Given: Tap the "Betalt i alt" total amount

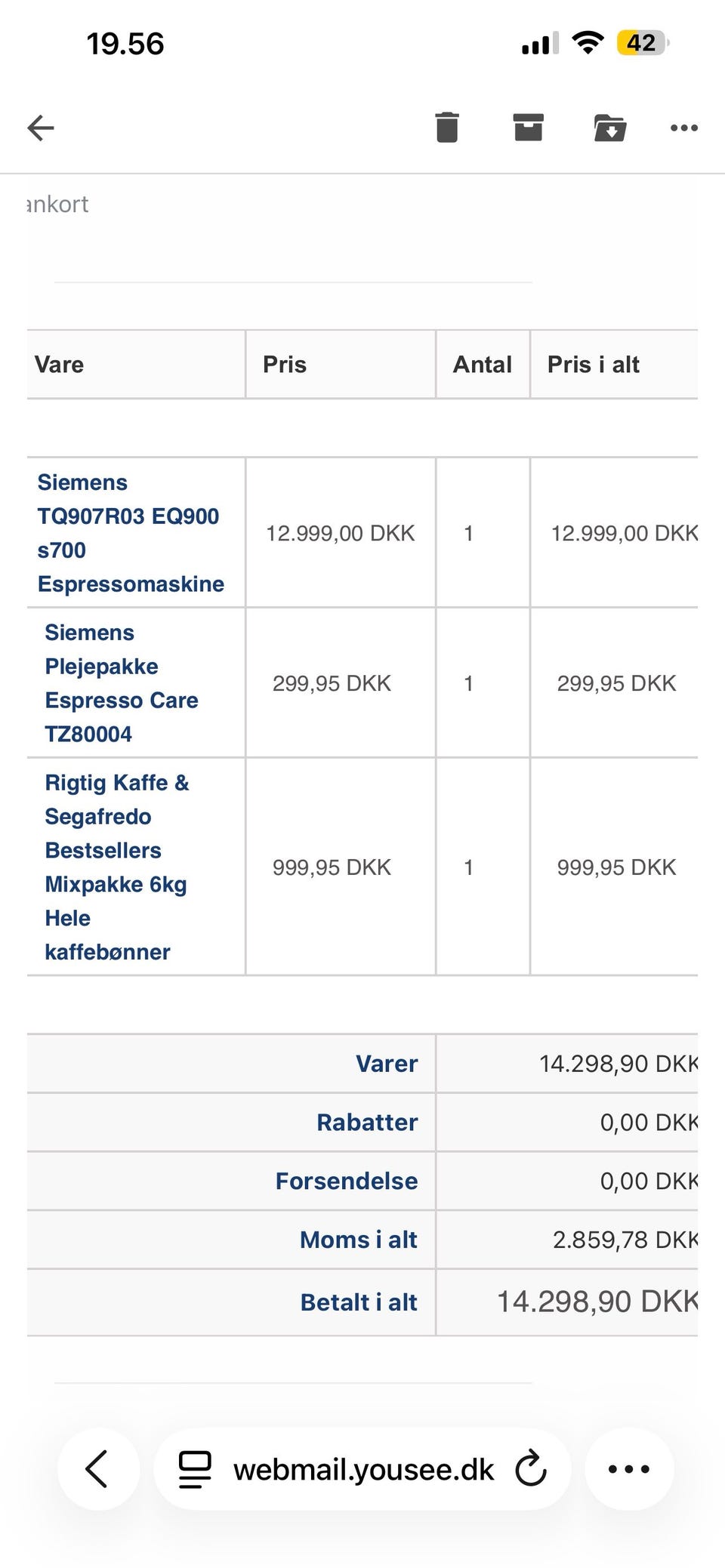Looking at the screenshot, I should [x=597, y=1302].
